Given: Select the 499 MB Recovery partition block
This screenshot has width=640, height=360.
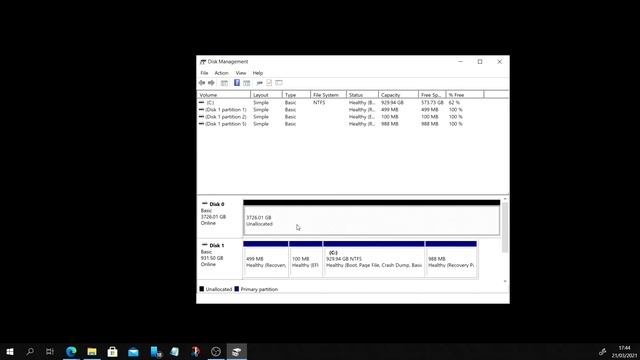Looking at the screenshot, I should click(x=266, y=260).
